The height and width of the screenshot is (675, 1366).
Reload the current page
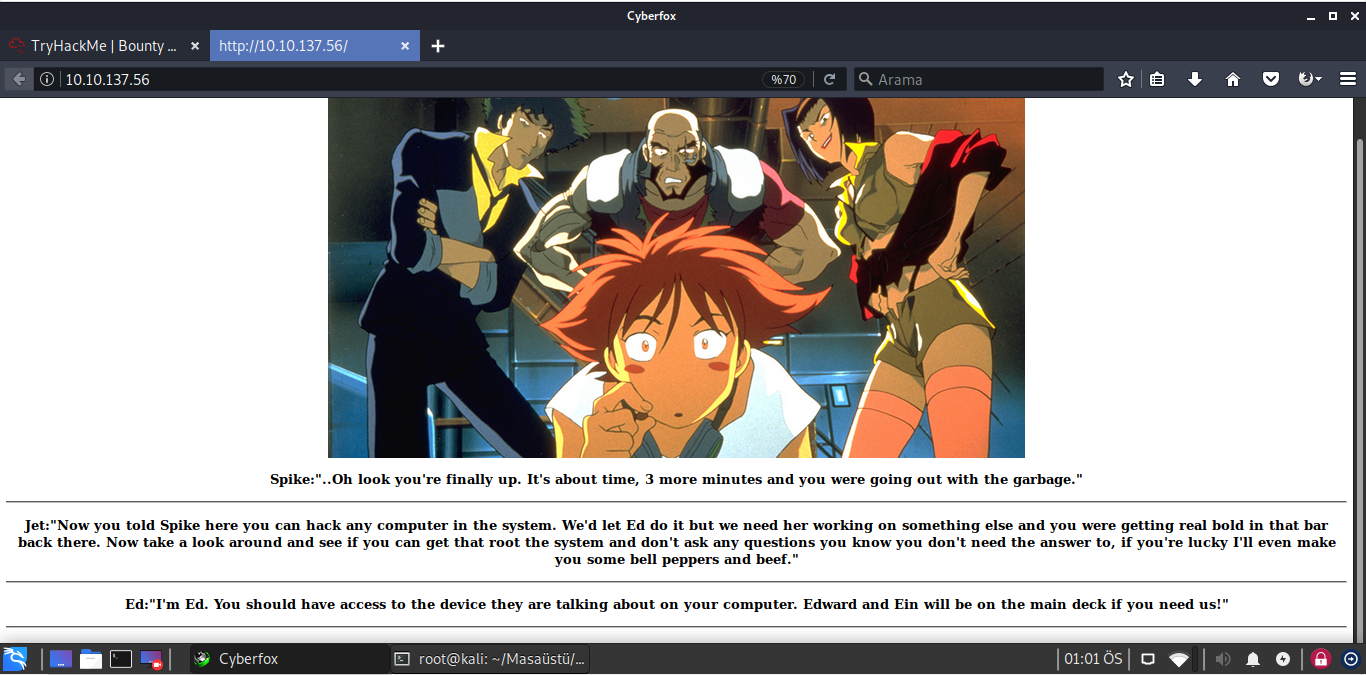click(829, 79)
